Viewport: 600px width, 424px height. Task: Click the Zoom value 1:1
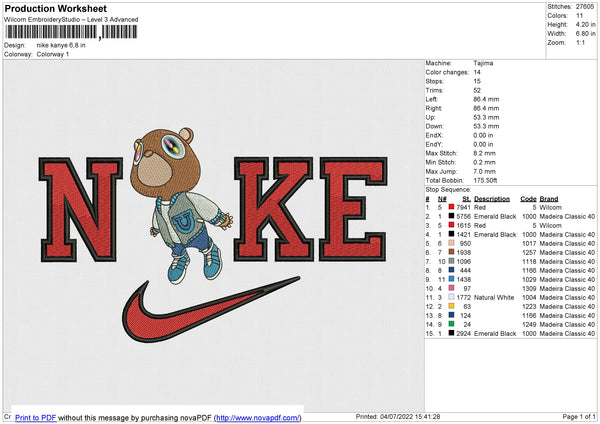pos(580,42)
